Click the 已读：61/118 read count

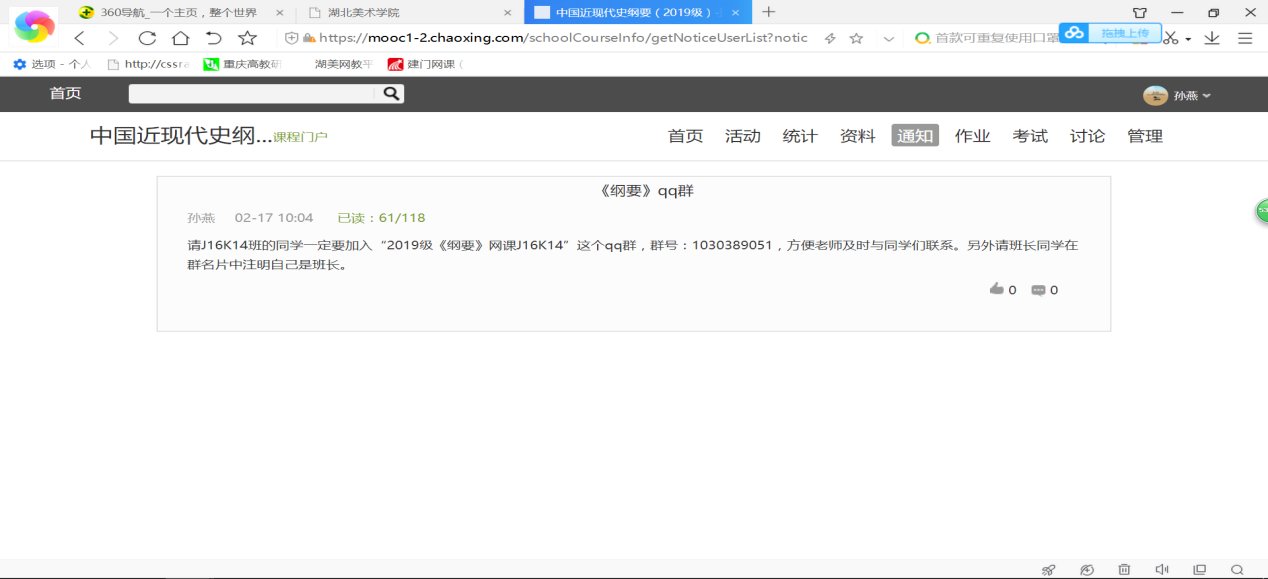click(381, 218)
